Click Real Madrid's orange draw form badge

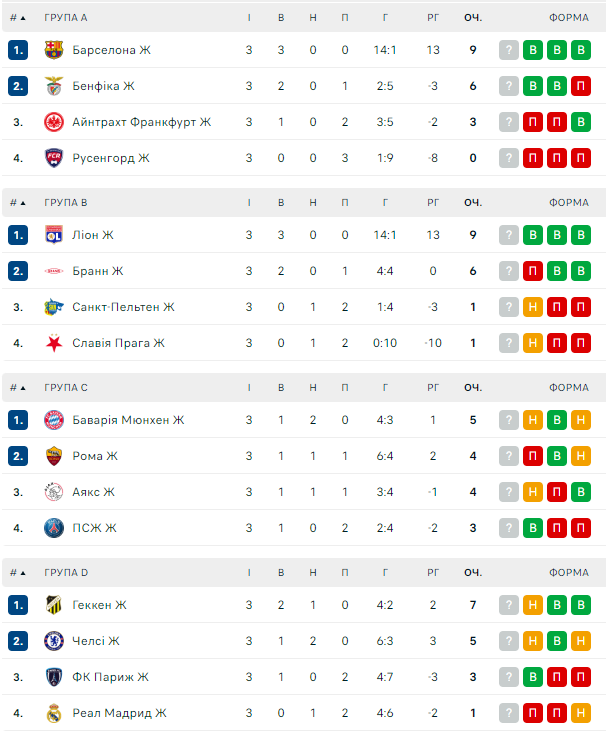pos(581,713)
